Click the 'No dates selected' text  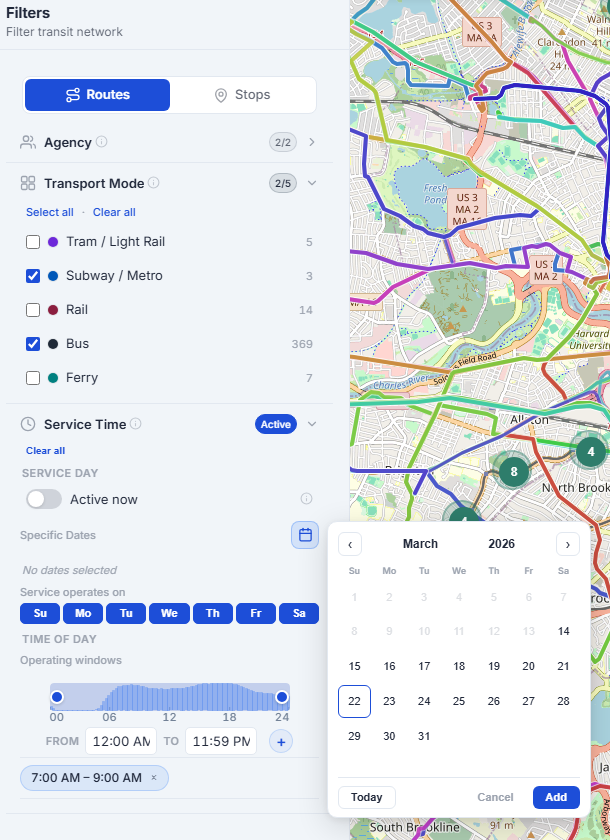point(70,570)
